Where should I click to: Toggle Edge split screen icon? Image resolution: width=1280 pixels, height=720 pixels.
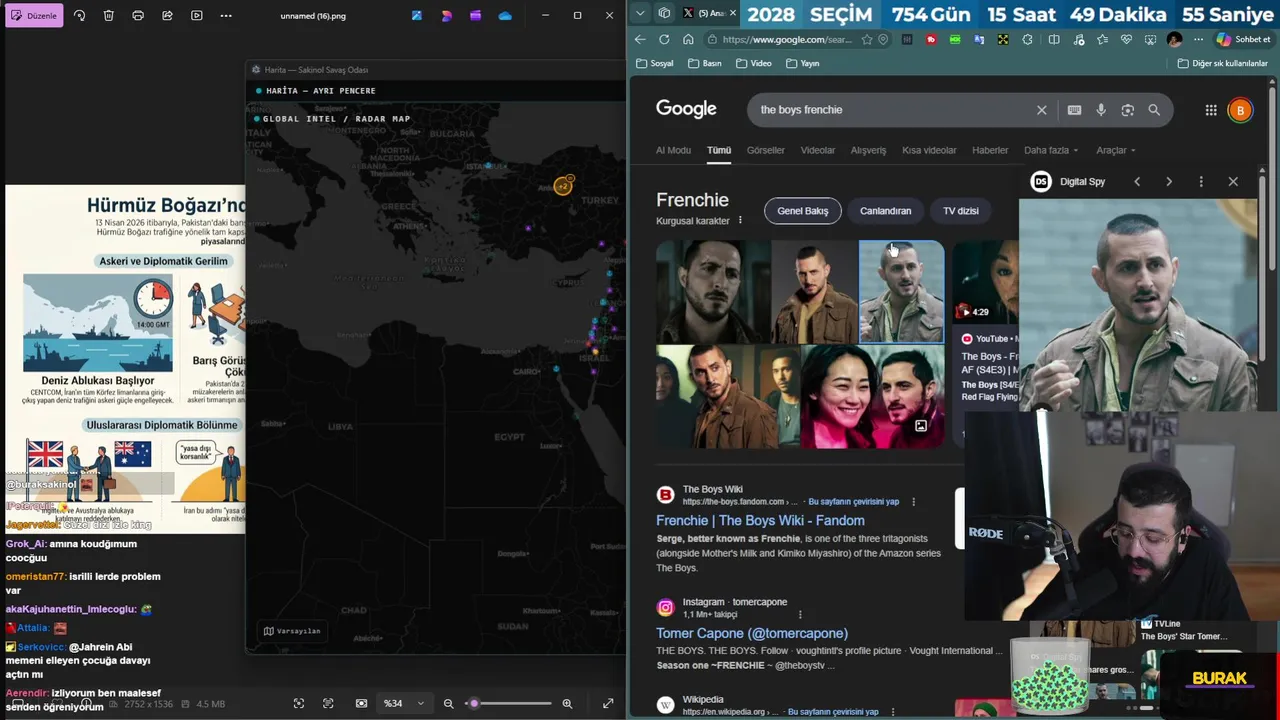tap(1053, 40)
